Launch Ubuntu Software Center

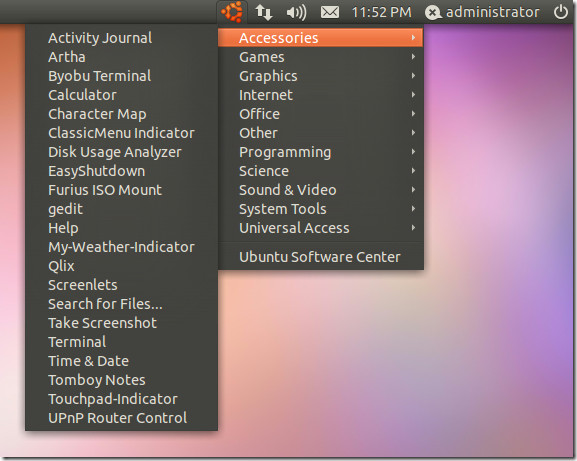(320, 257)
